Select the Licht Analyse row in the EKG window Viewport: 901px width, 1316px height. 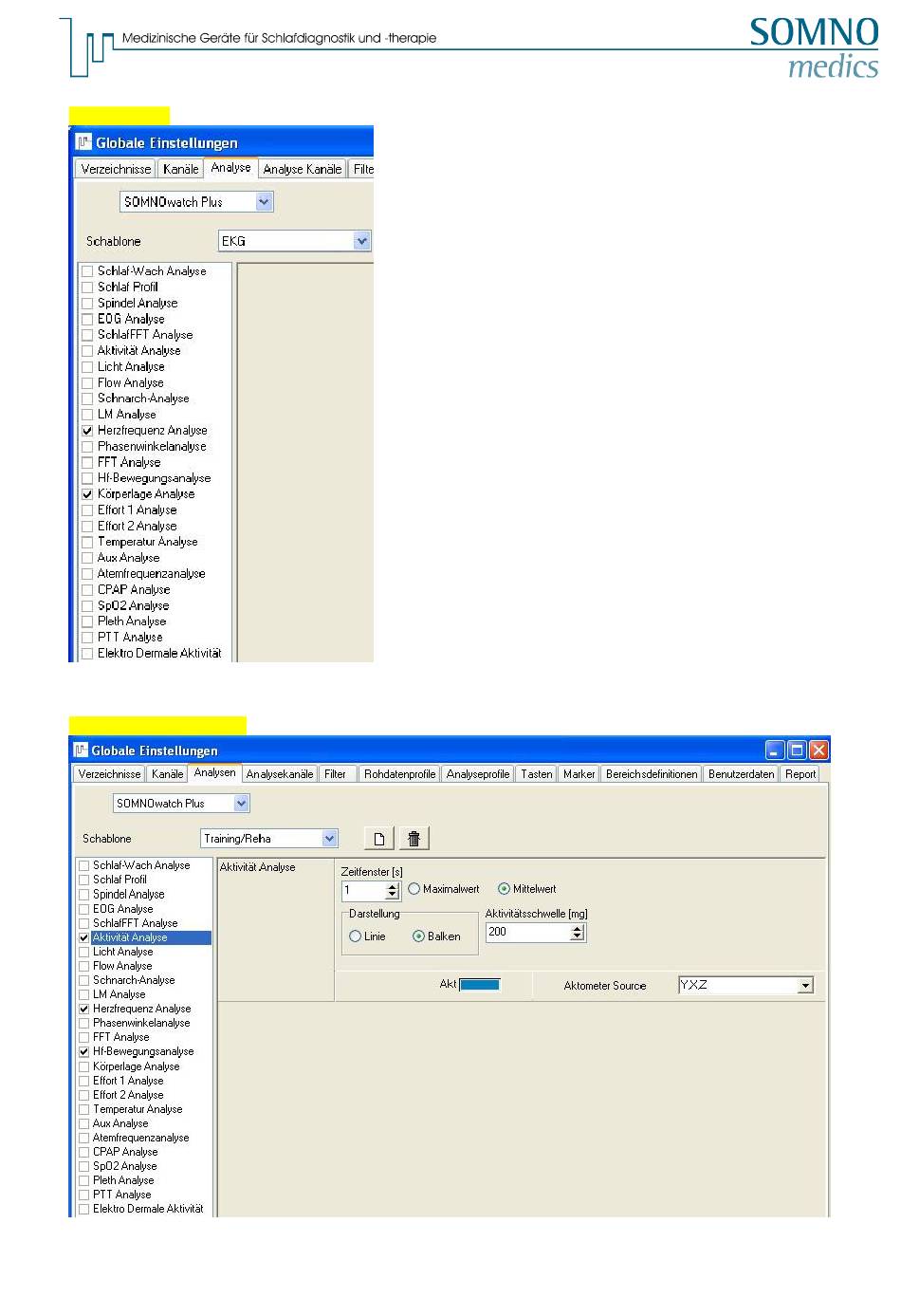pyautogui.click(x=131, y=367)
